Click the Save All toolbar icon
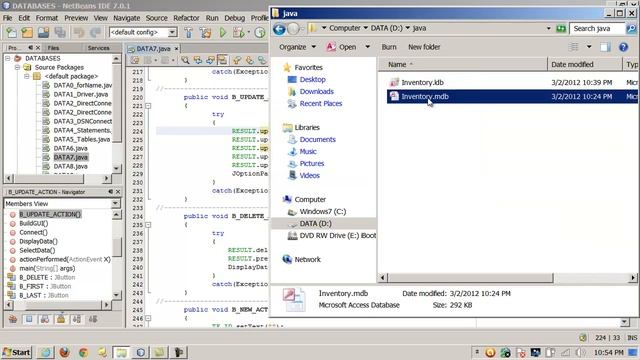640x360 pixels. 60,32
